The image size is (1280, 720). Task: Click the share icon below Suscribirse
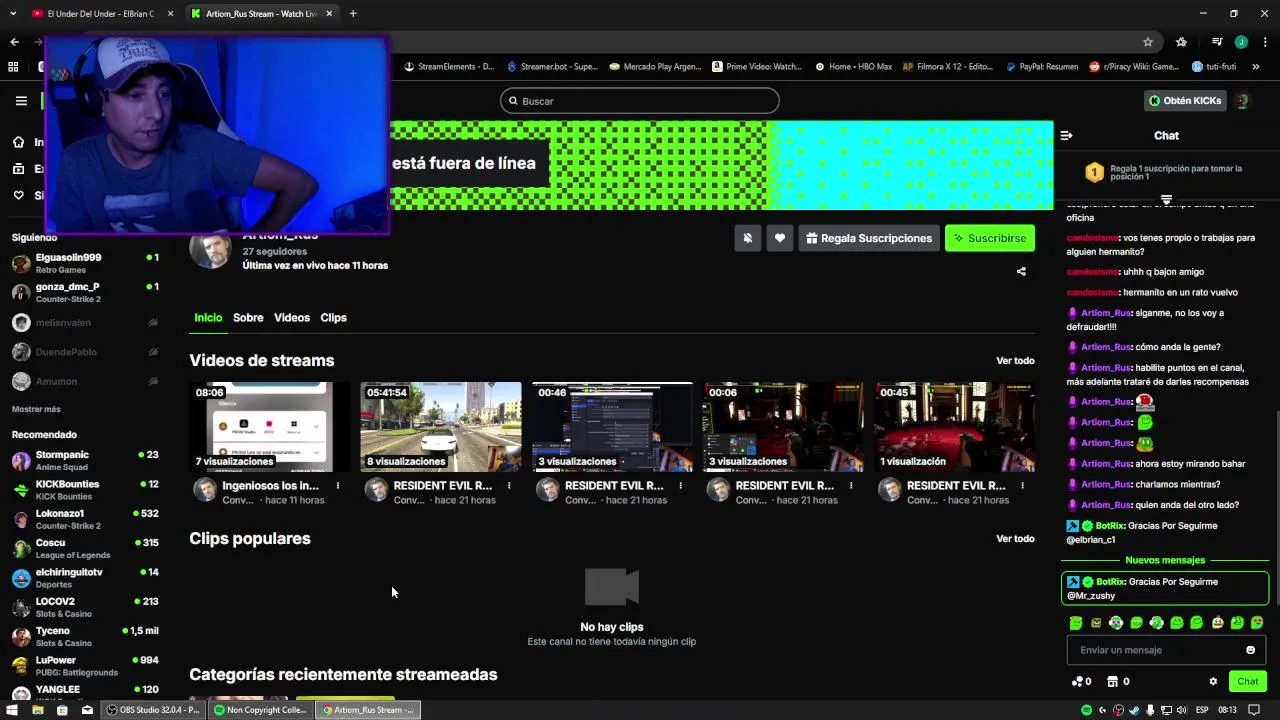1021,271
